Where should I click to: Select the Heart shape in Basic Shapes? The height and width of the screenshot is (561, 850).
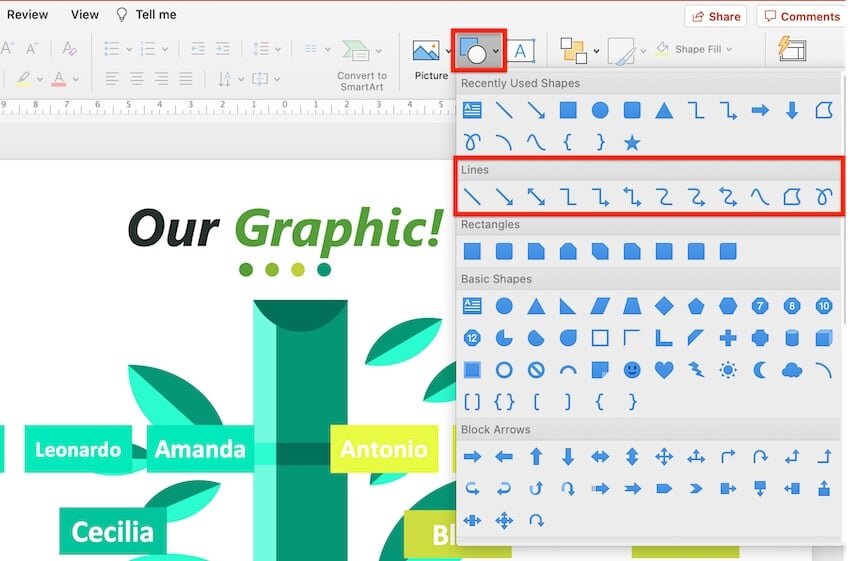[x=664, y=370]
